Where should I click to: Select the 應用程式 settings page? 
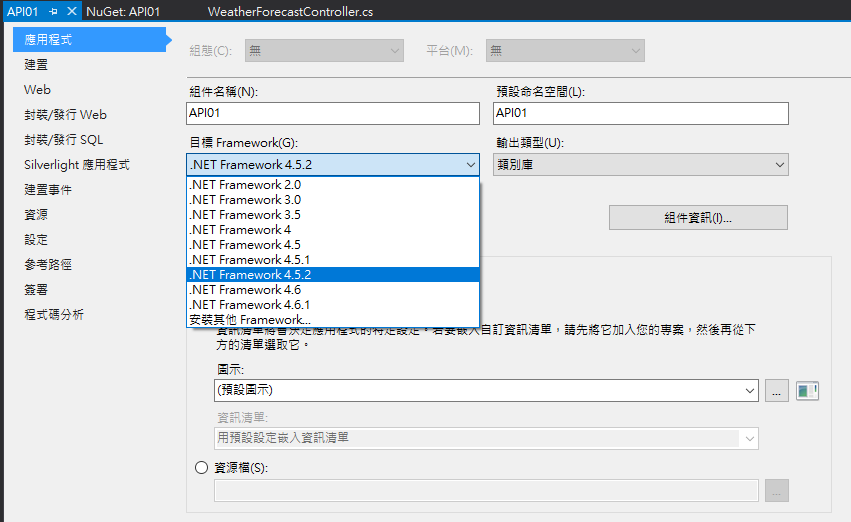coord(90,40)
